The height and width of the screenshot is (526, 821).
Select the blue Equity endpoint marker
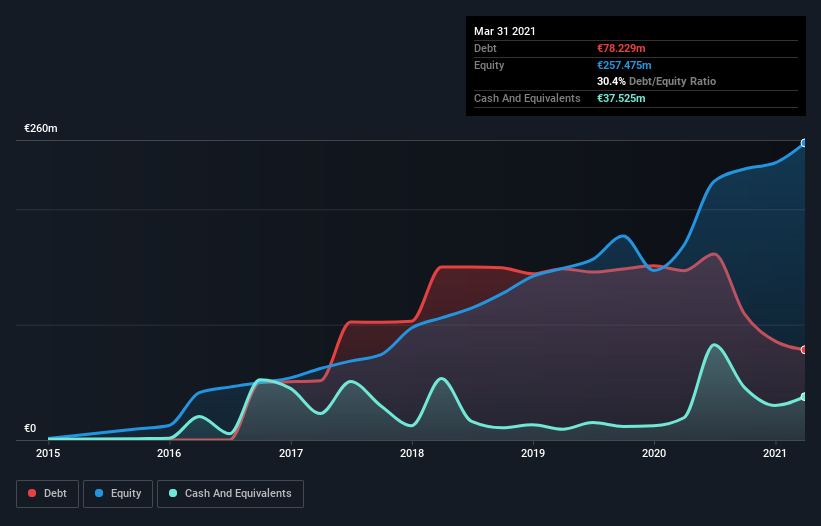(804, 143)
